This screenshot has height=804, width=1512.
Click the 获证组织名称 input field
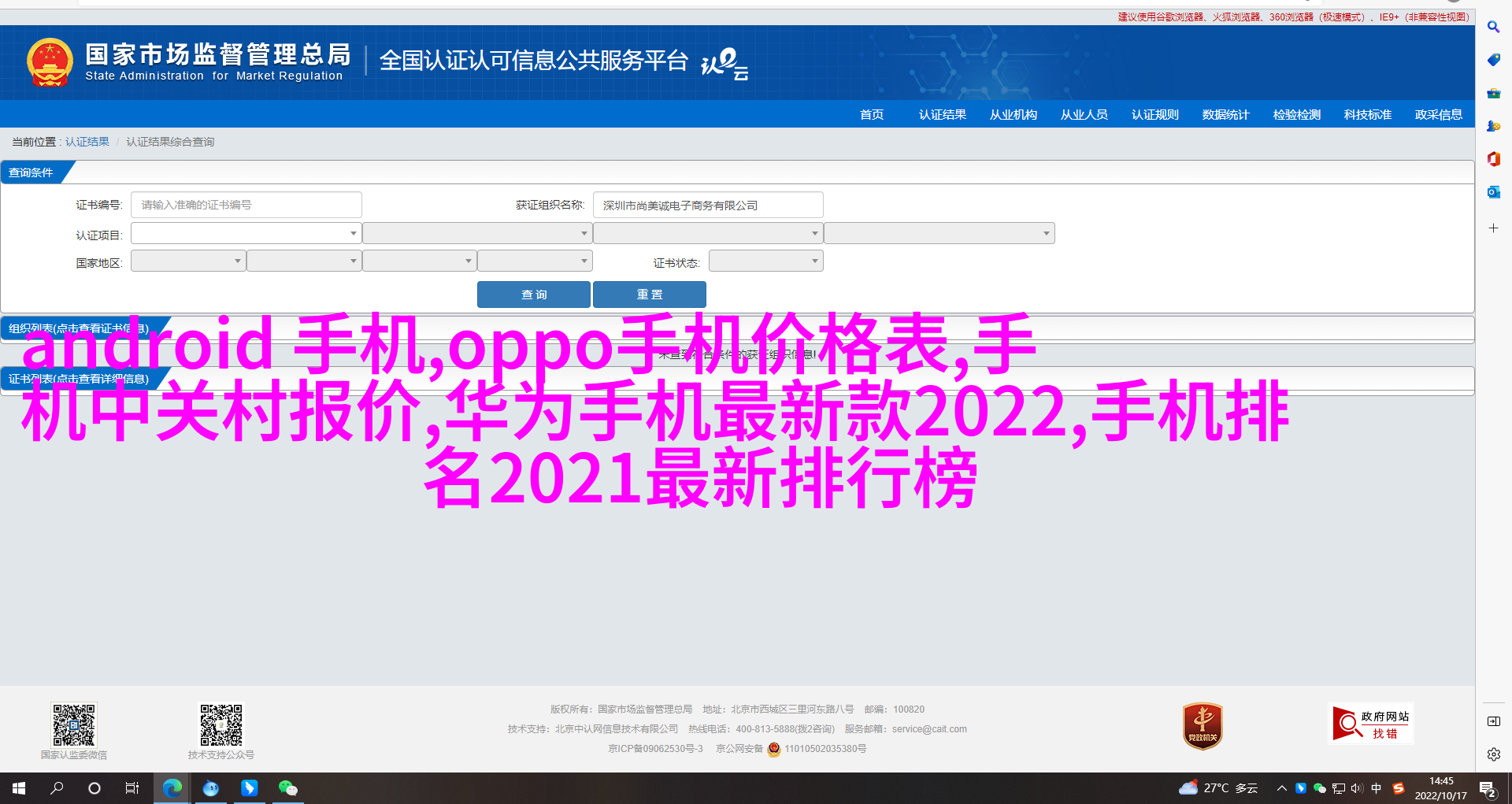[708, 205]
